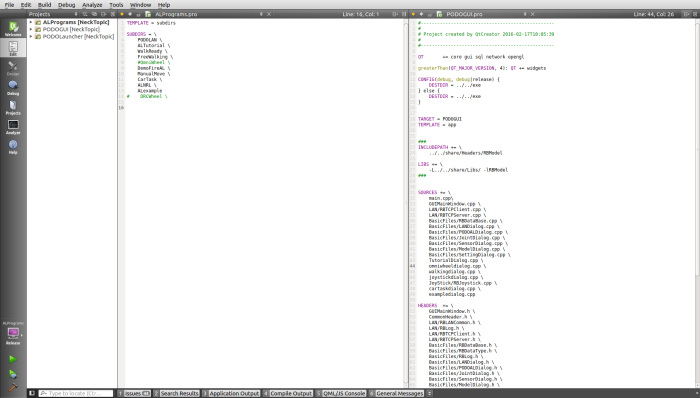This screenshot has height=398, width=700.
Task: Show the Compile Output pane
Action: point(288,393)
